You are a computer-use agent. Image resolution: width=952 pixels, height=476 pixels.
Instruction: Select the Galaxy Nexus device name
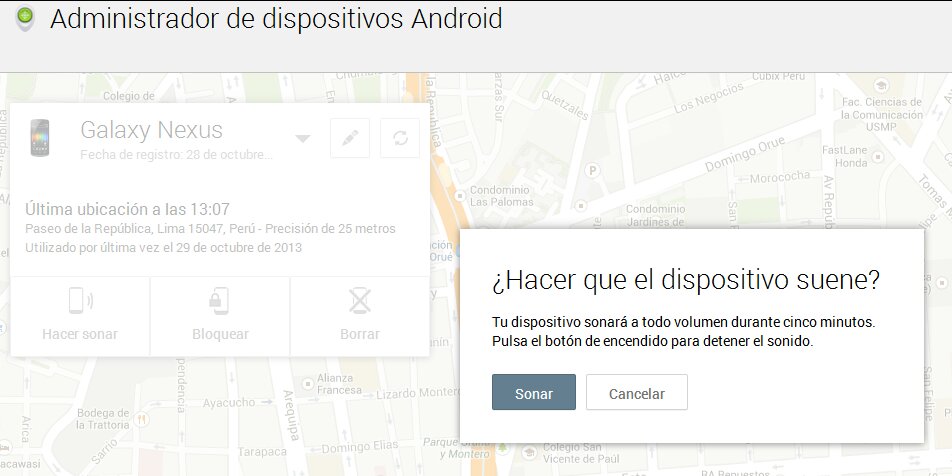[x=151, y=130]
